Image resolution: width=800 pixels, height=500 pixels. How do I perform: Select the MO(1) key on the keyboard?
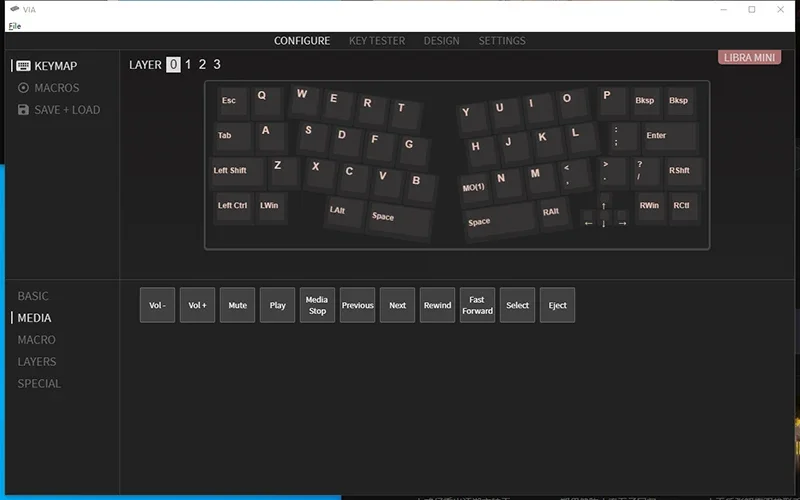point(474,187)
